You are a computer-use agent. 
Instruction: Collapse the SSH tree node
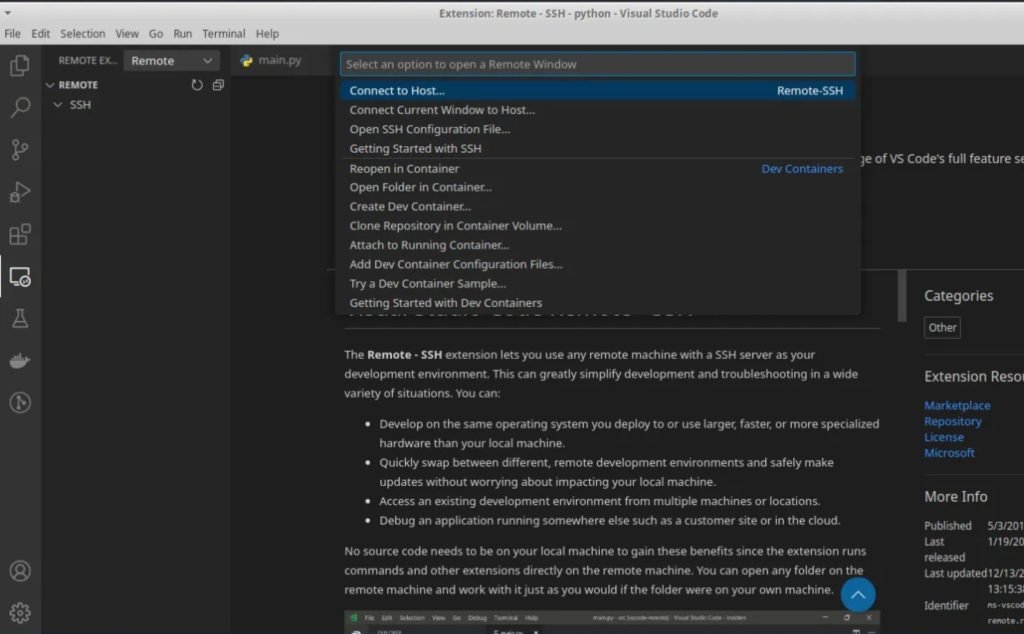point(57,104)
